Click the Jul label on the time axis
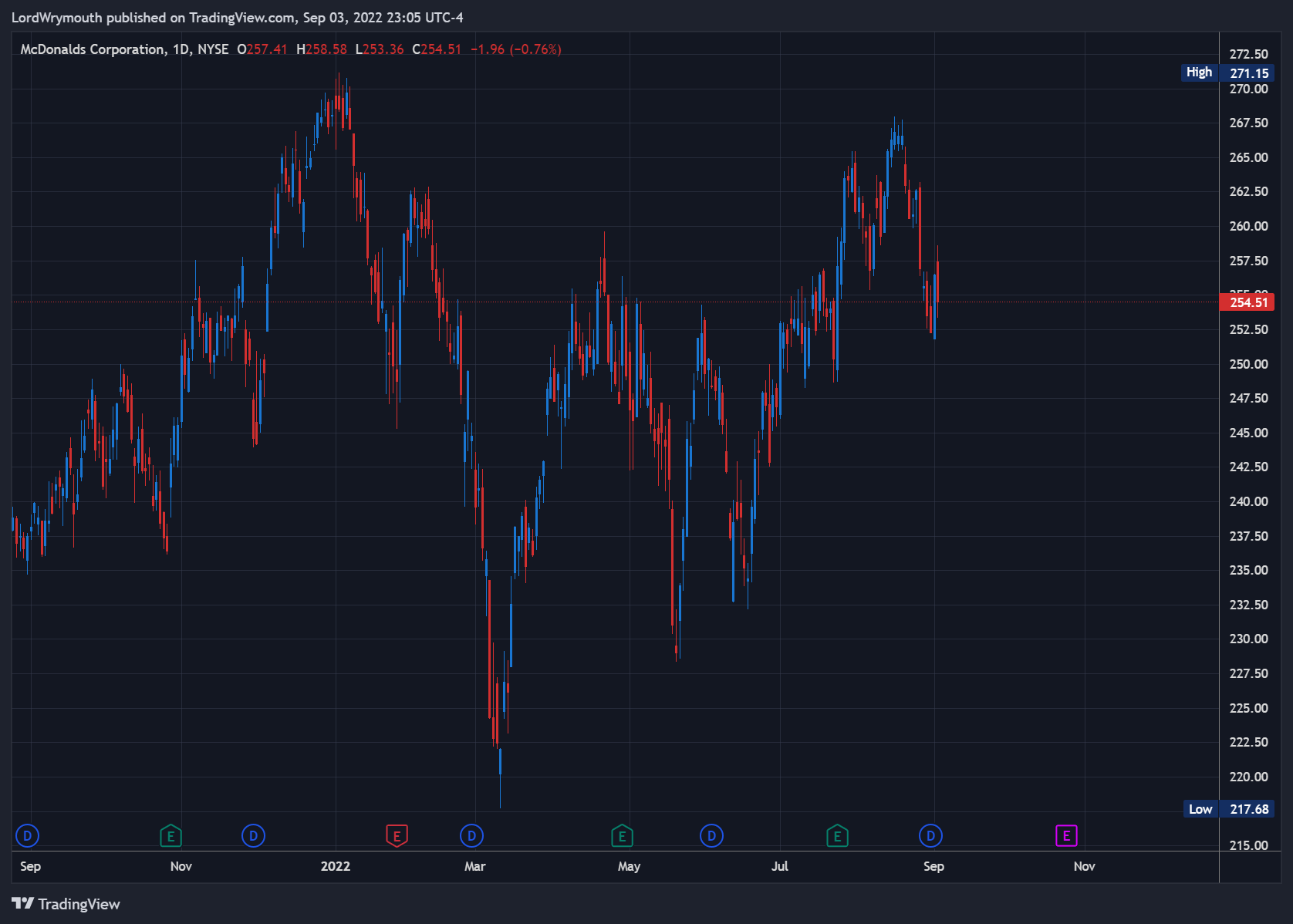Image resolution: width=1293 pixels, height=924 pixels. (780, 866)
